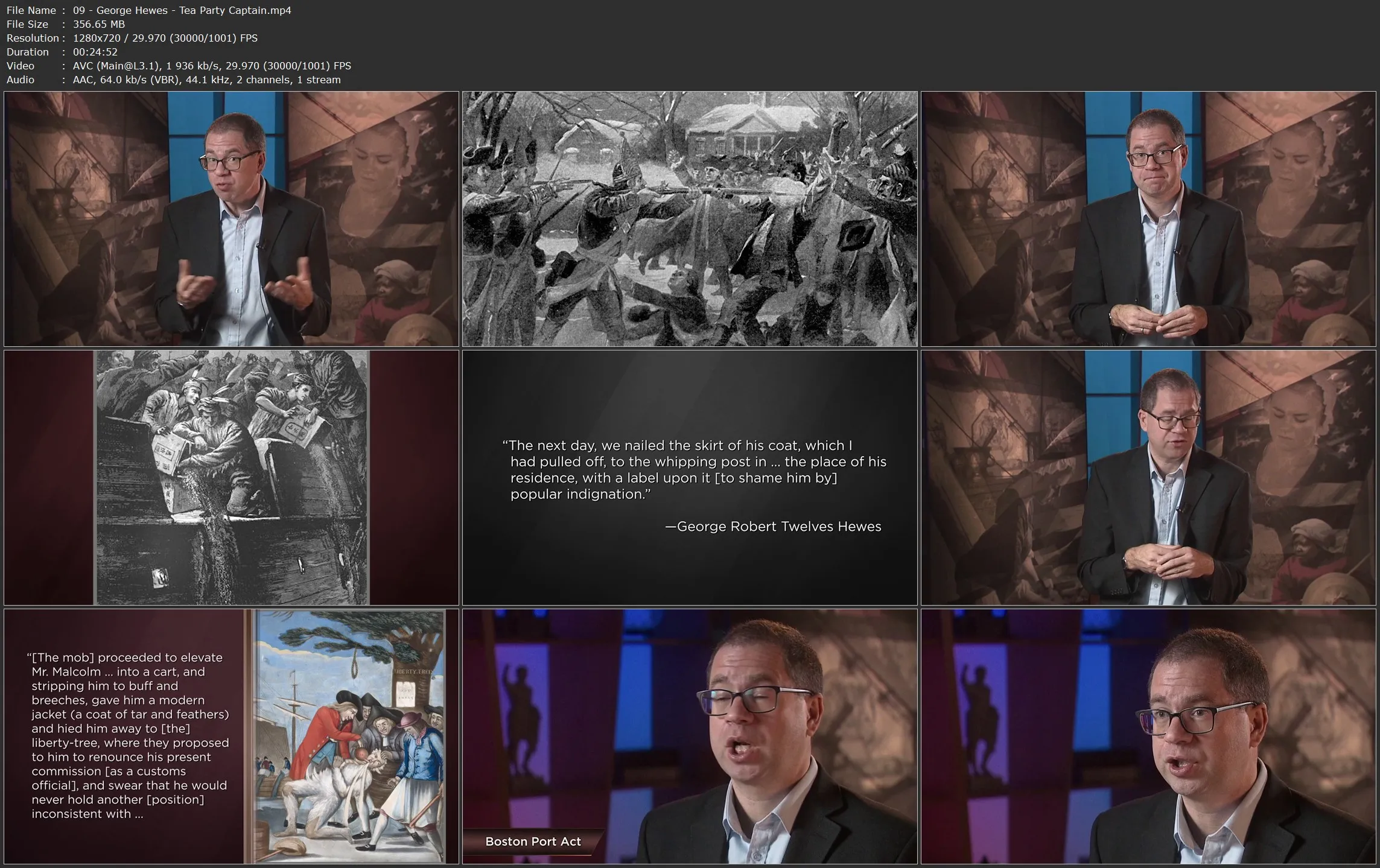
Task: Click the thumbnail captioned Boston Port Act
Action: pyautogui.click(x=690, y=737)
